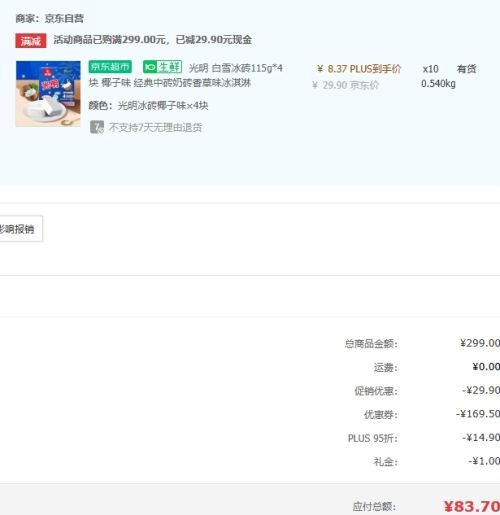500x515 pixels.
Task: Click the coupon discount -¥169.50
Action: (478, 414)
